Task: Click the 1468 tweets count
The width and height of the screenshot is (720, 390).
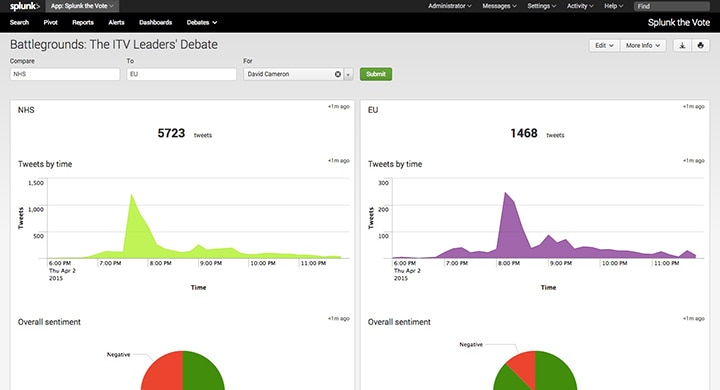Action: 537,133
